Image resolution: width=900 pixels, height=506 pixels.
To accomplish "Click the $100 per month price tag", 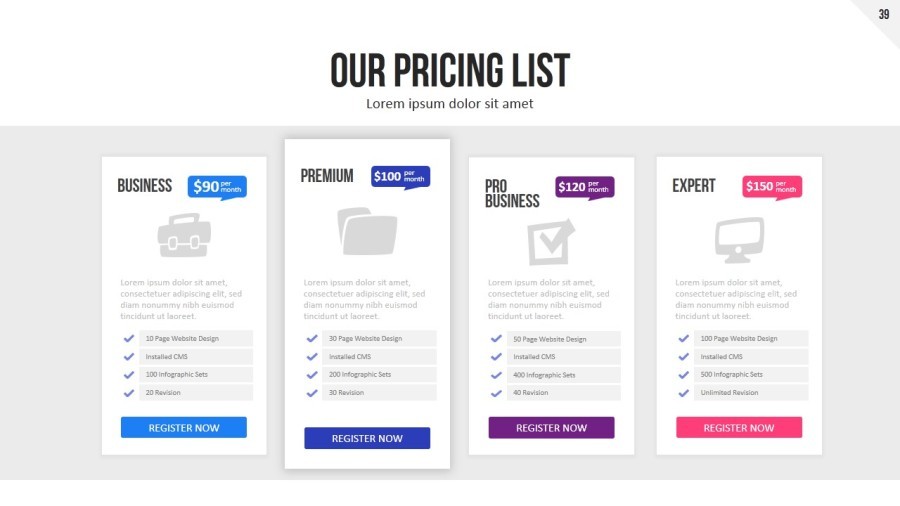I will point(400,176).
